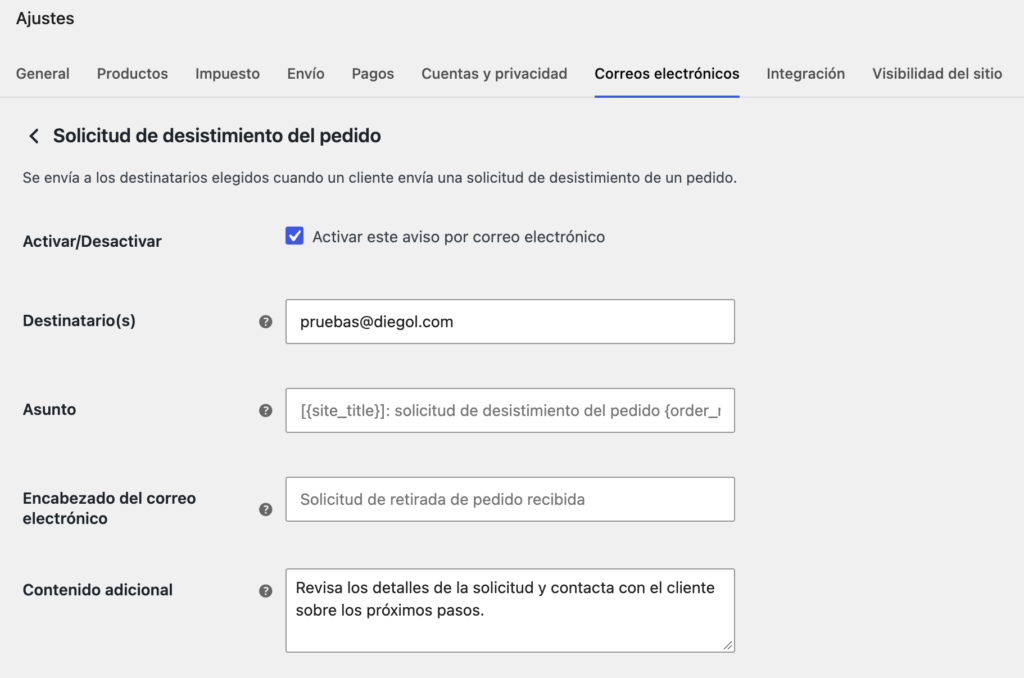The height and width of the screenshot is (678, 1024).
Task: Select the Pagos tab
Action: pos(373,74)
